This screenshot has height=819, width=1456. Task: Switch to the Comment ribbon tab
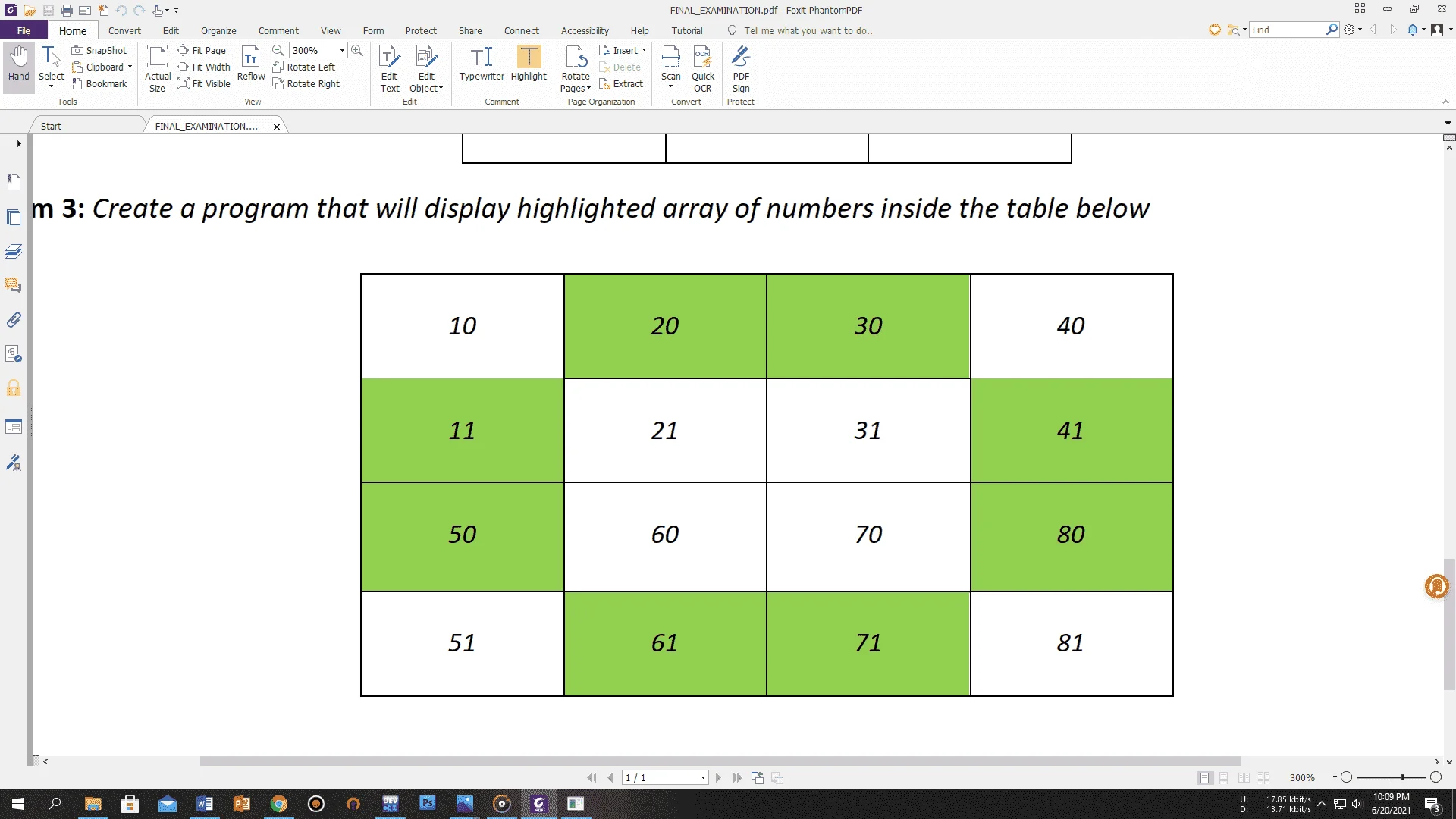tap(278, 30)
